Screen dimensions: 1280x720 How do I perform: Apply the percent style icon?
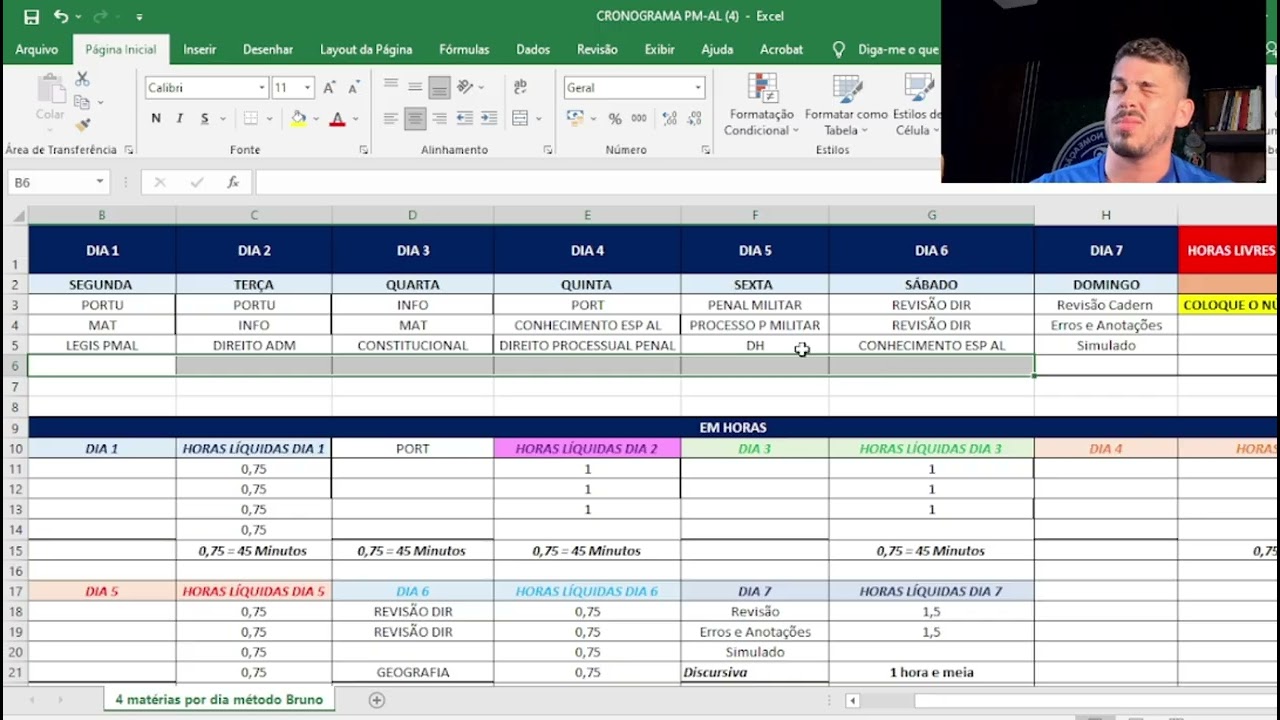click(x=615, y=118)
